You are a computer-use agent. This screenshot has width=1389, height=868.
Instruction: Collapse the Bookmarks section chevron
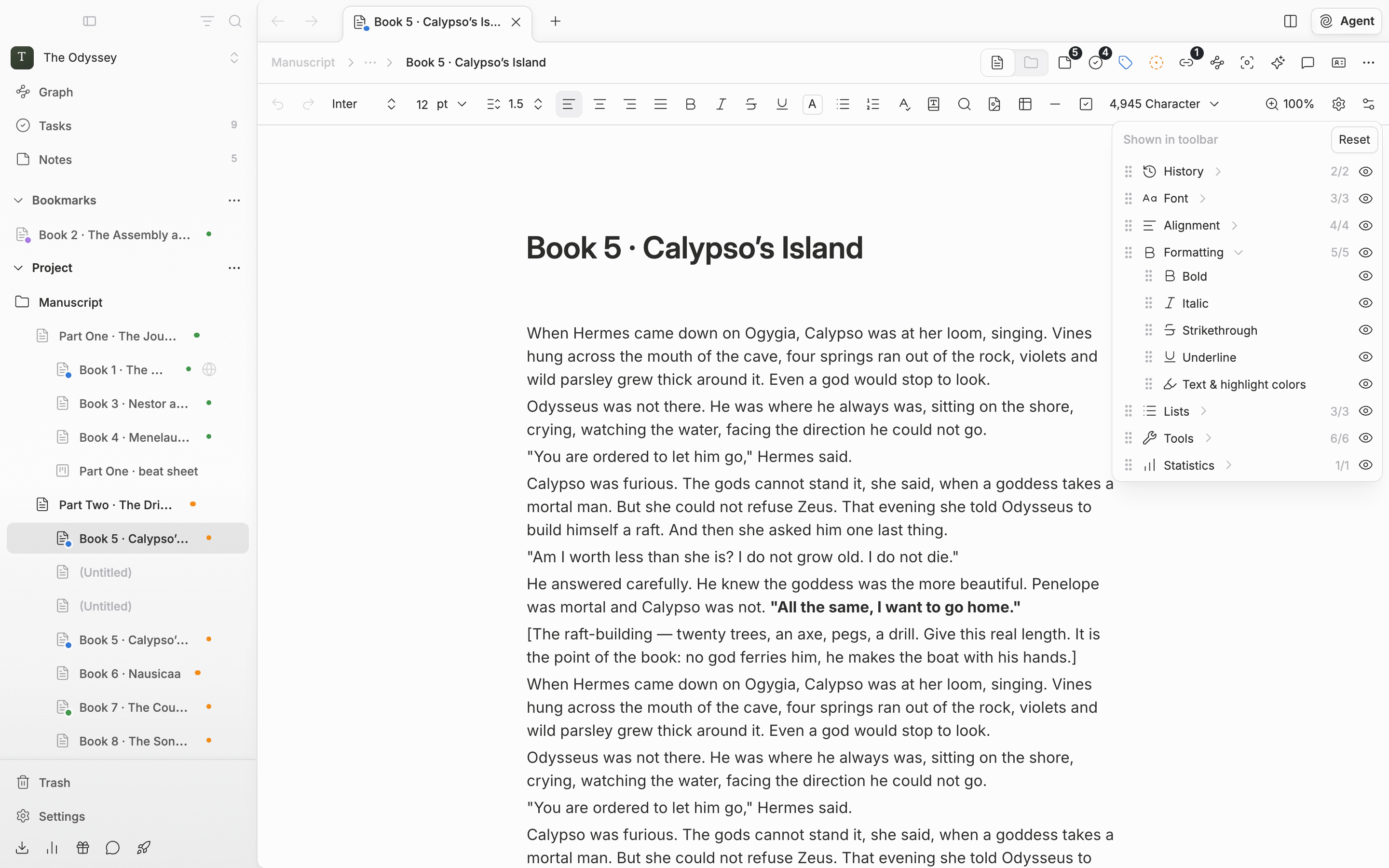(18, 200)
